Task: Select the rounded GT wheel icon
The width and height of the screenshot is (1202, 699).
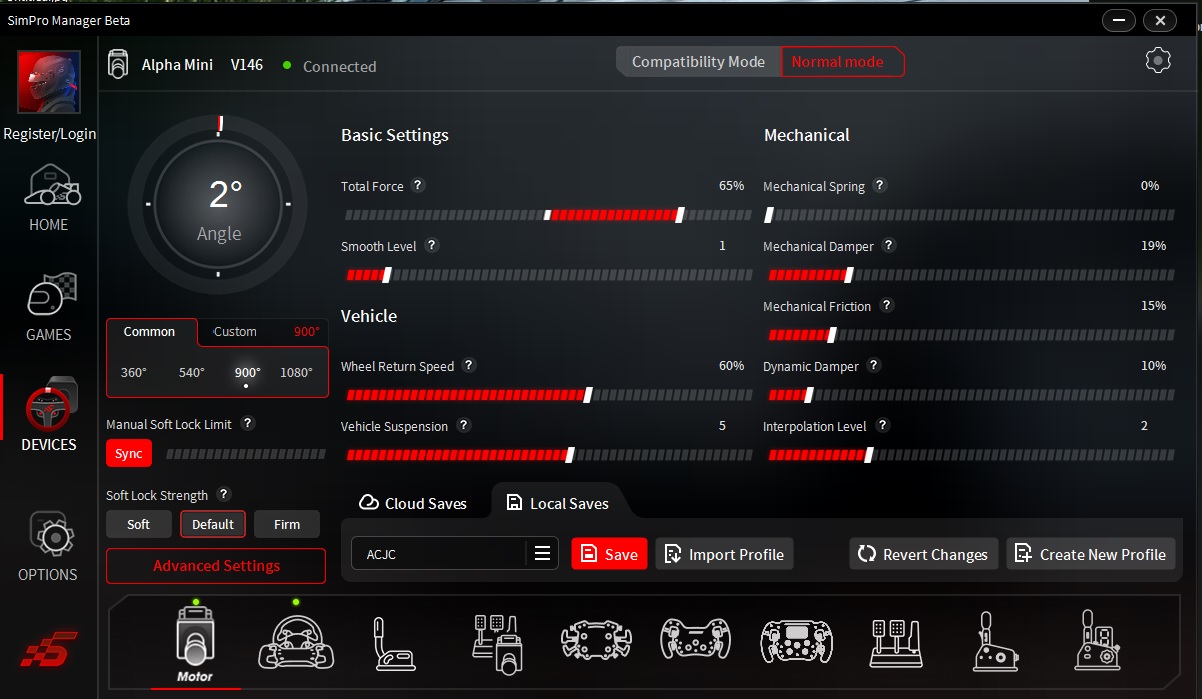Action: click(695, 637)
